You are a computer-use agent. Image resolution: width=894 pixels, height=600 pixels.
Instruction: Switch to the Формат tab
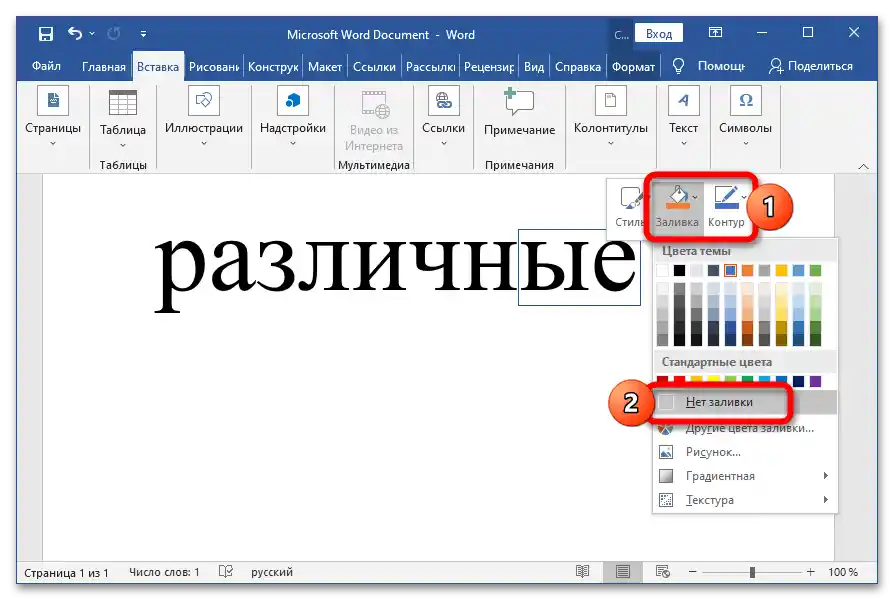click(x=633, y=67)
